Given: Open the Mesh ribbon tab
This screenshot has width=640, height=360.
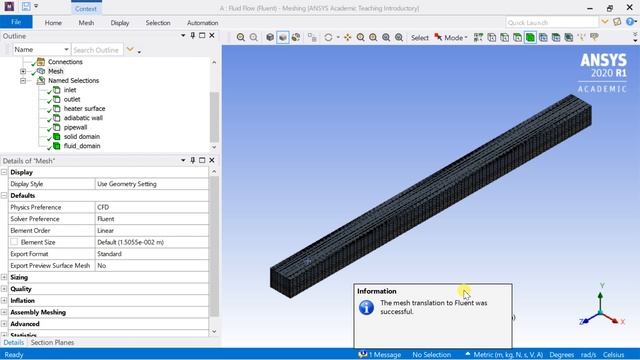Looking at the screenshot, I should (86, 23).
